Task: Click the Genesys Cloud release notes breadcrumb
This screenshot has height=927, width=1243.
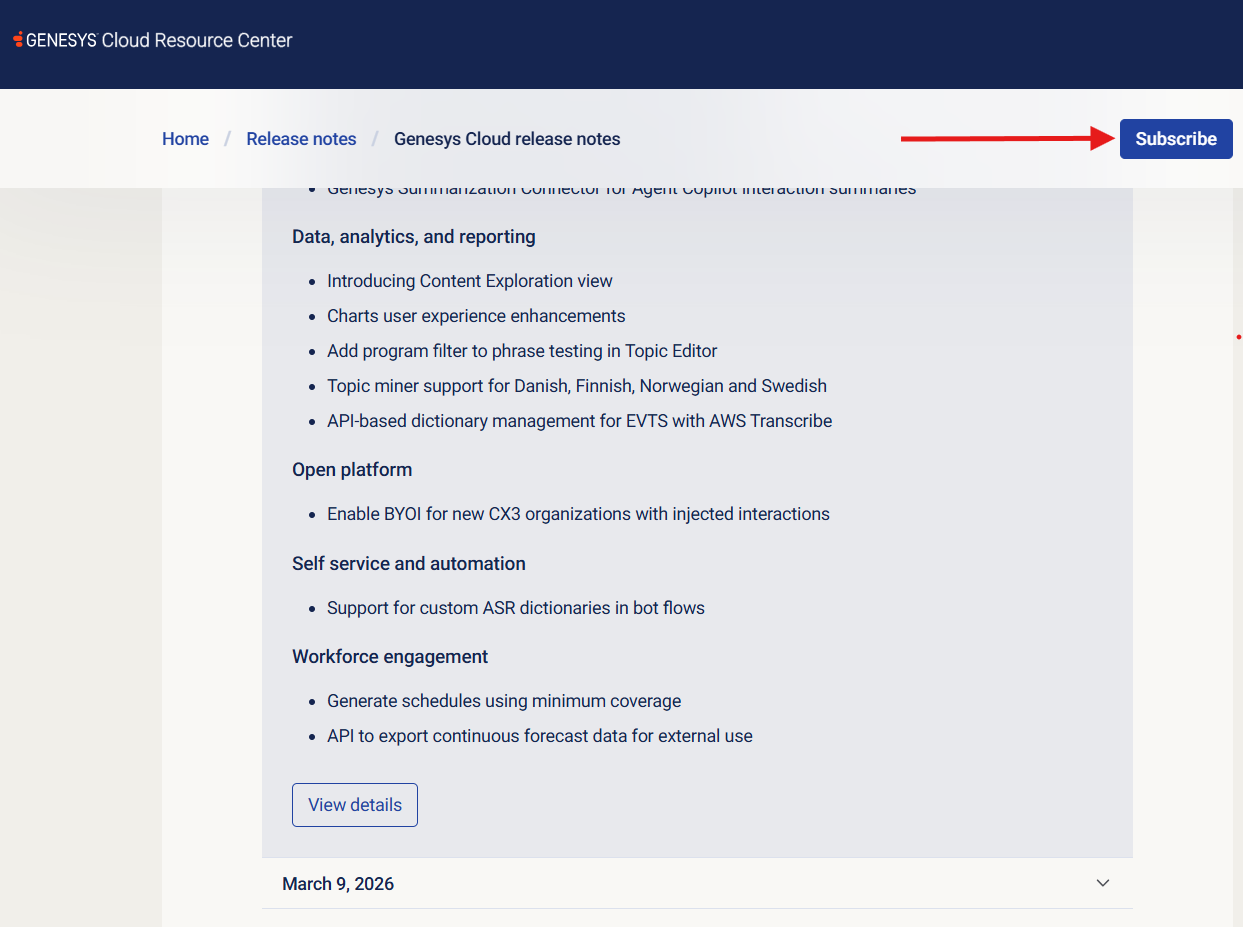Action: tap(507, 139)
